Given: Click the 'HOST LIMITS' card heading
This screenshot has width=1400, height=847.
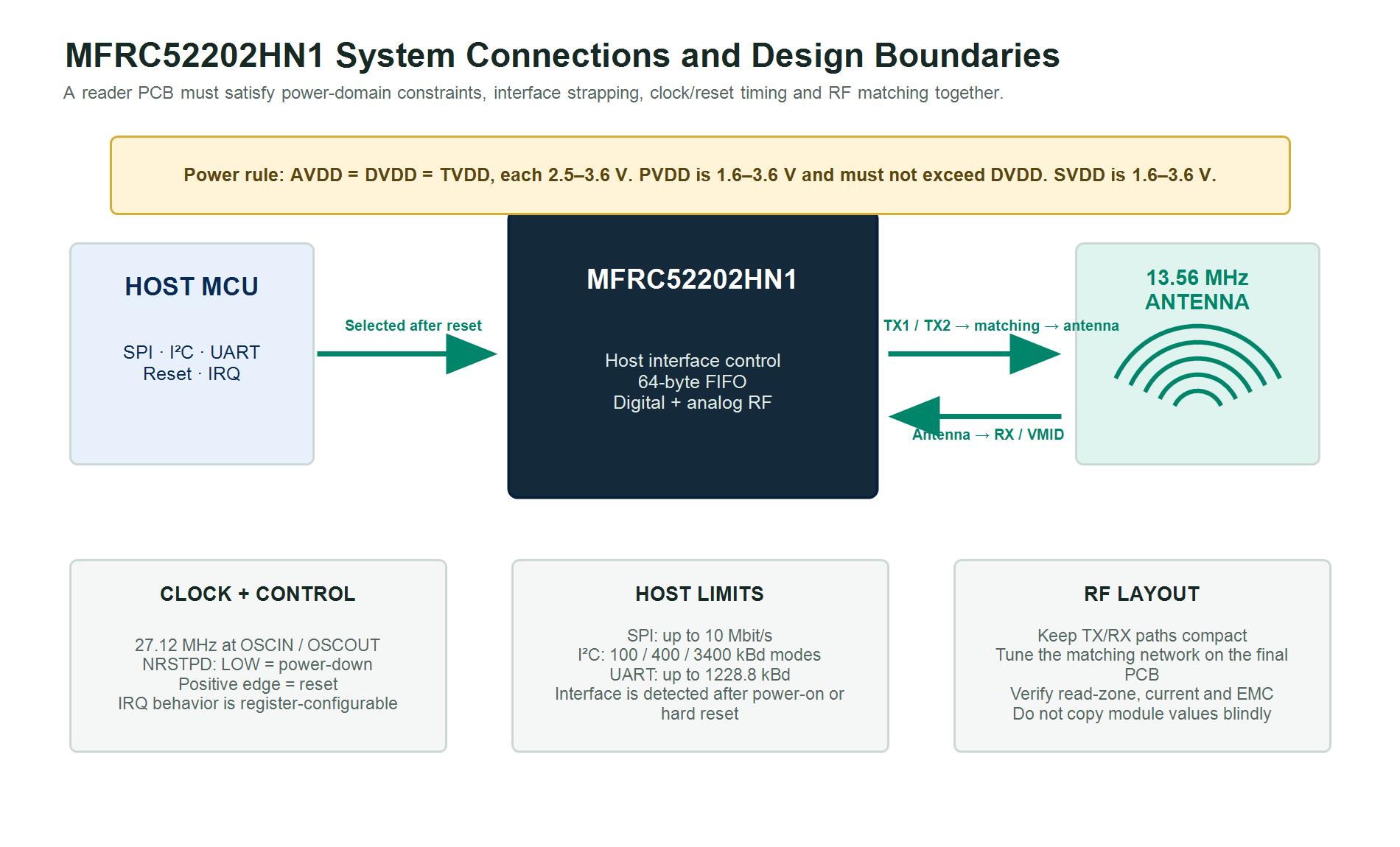Looking at the screenshot, I should [x=700, y=594].
